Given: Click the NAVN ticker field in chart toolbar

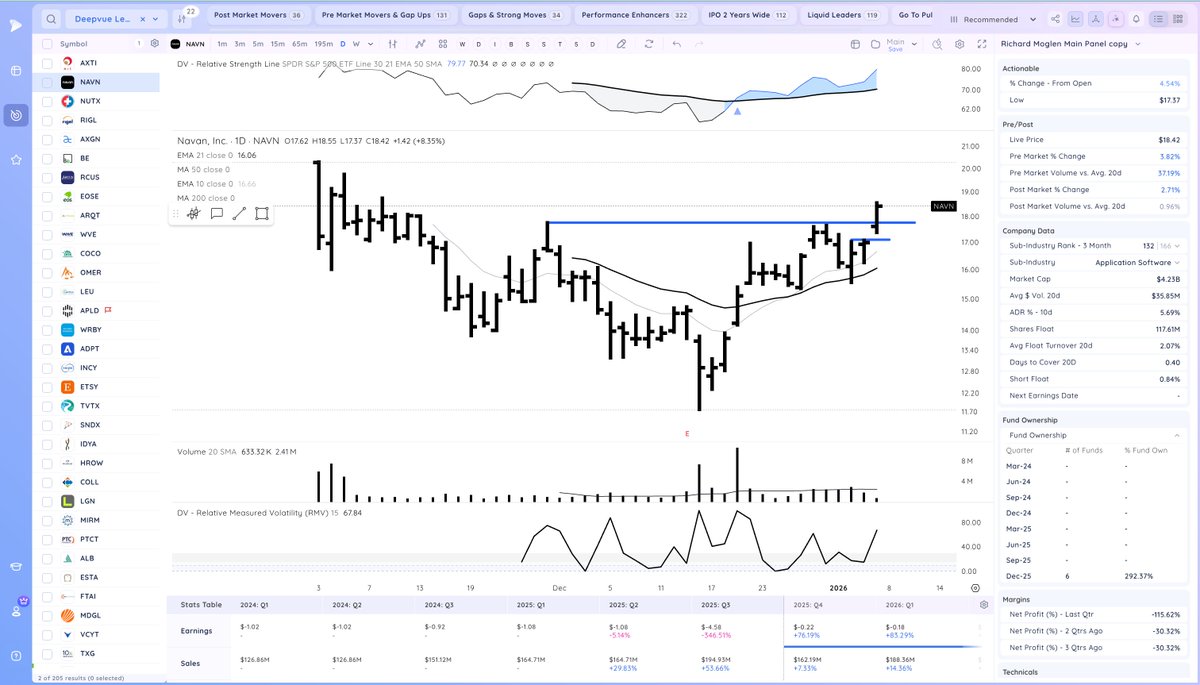Looking at the screenshot, I should coord(187,44).
